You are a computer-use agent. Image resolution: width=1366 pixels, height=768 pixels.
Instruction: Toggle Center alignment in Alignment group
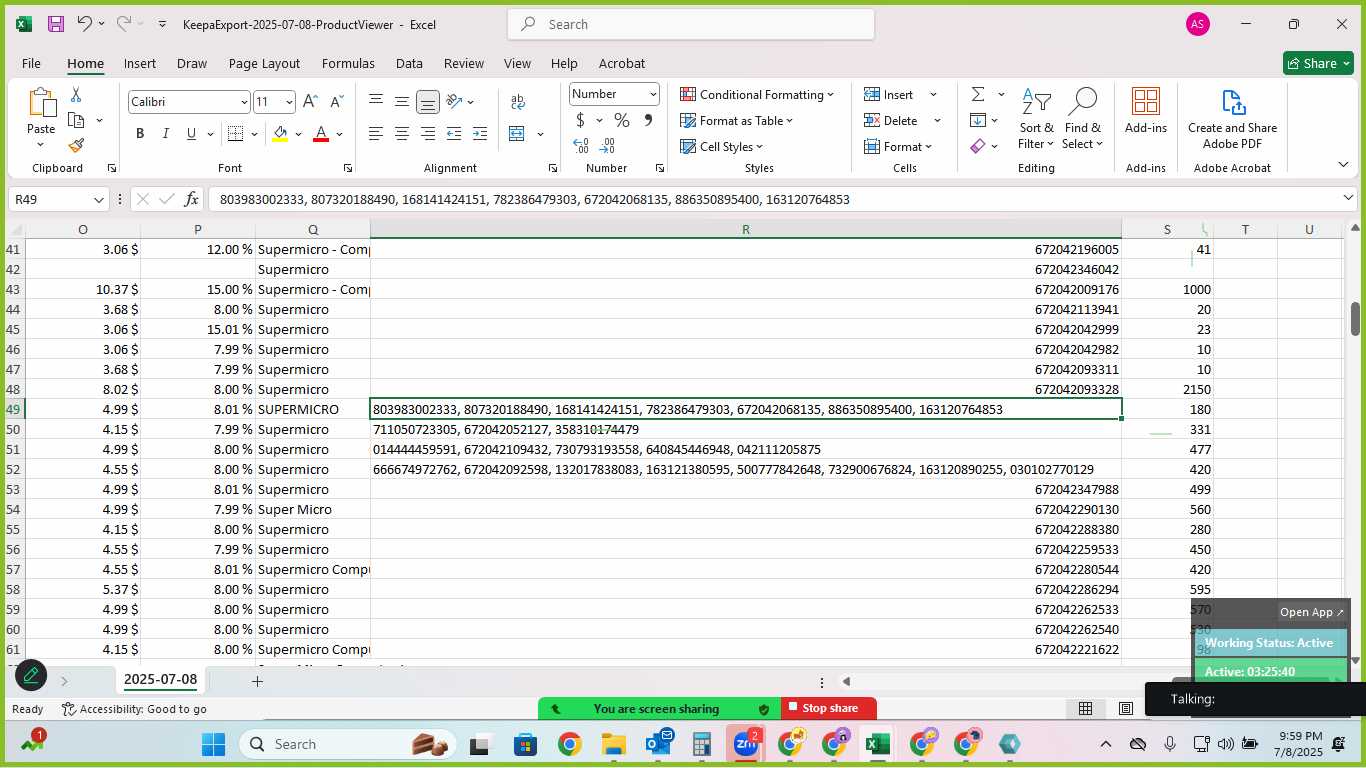401,134
